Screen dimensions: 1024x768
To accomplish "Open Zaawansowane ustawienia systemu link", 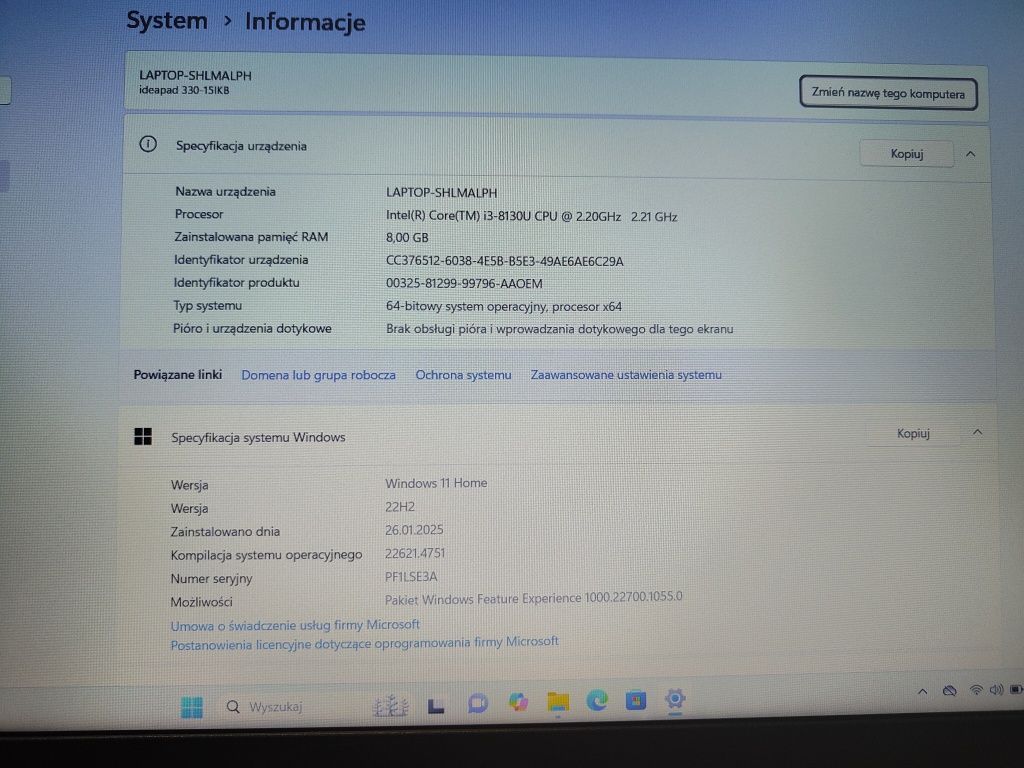I will 626,375.
